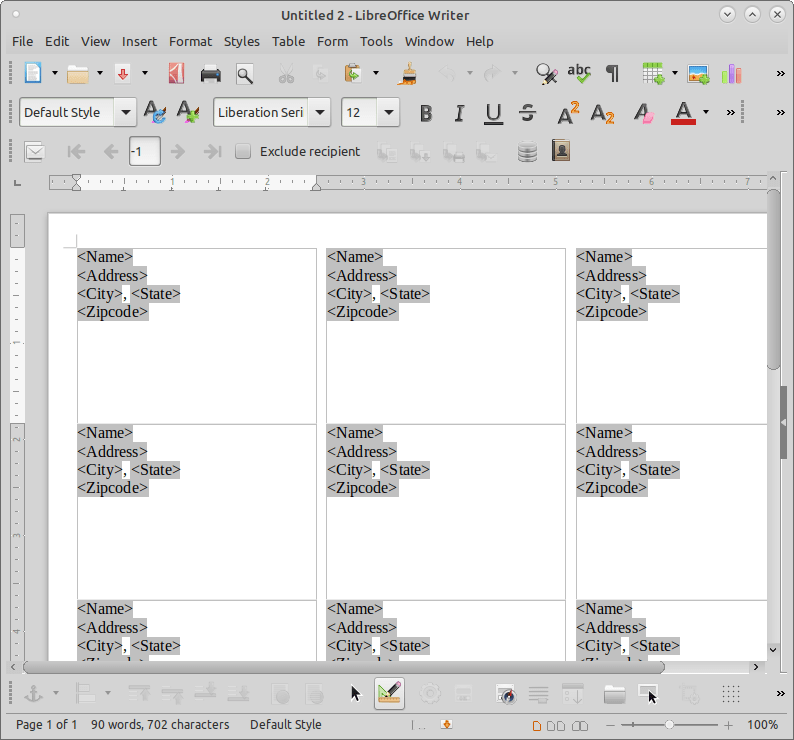This screenshot has width=794, height=740.
Task: Toggle Exclude recipient checkbox
Action: click(x=243, y=151)
